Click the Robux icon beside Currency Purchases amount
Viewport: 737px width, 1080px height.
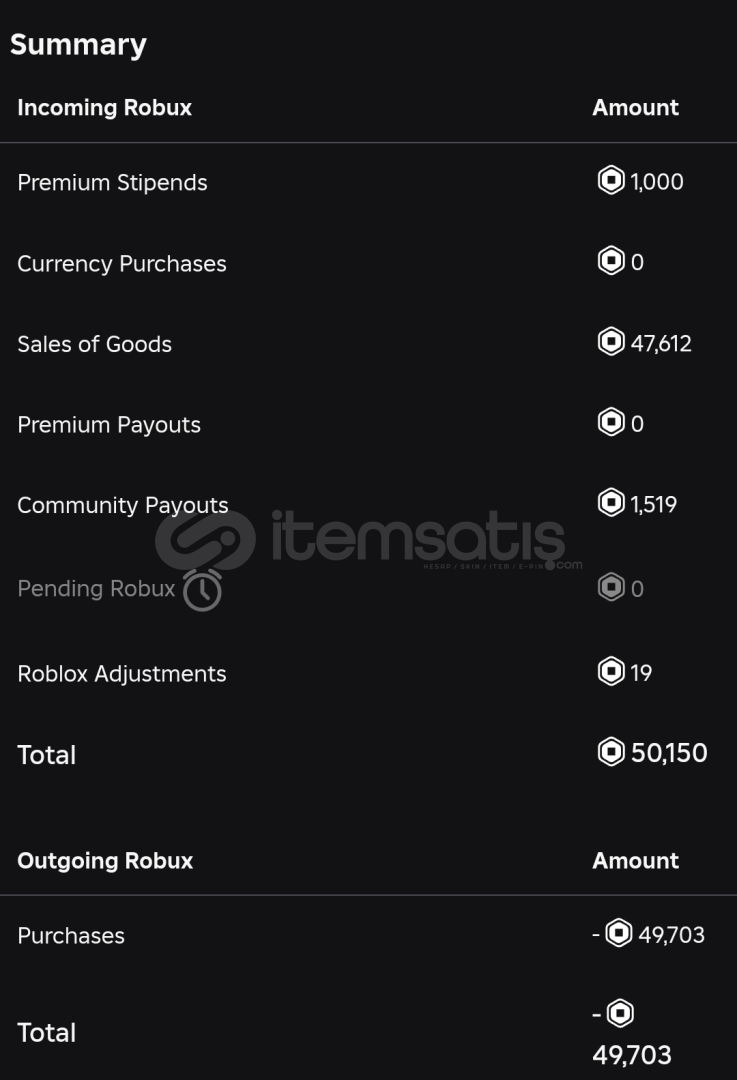pos(611,261)
